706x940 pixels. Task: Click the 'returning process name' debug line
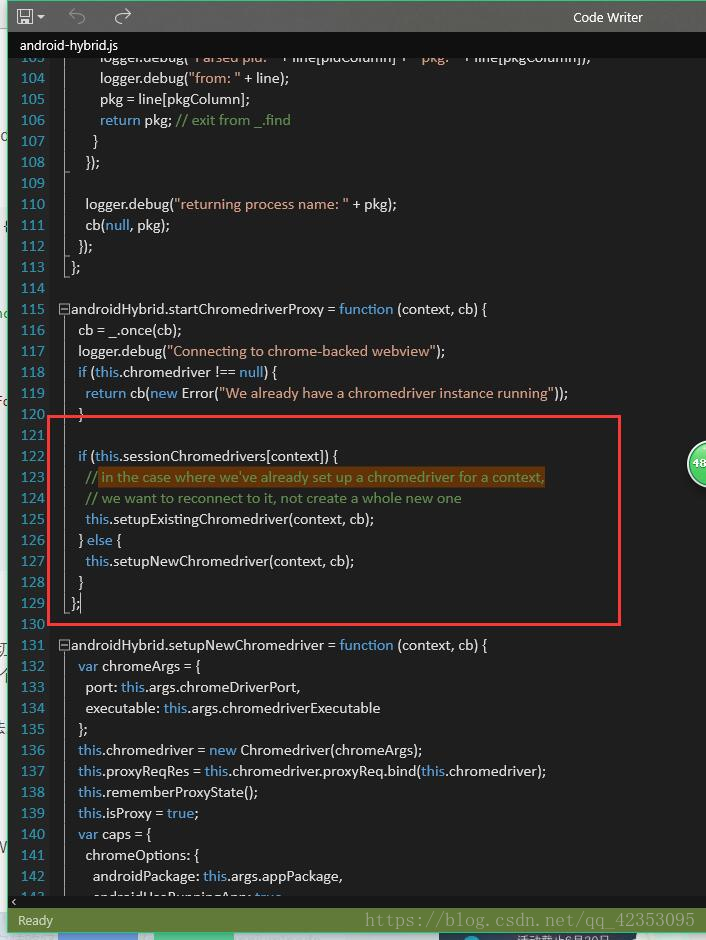pos(241,204)
